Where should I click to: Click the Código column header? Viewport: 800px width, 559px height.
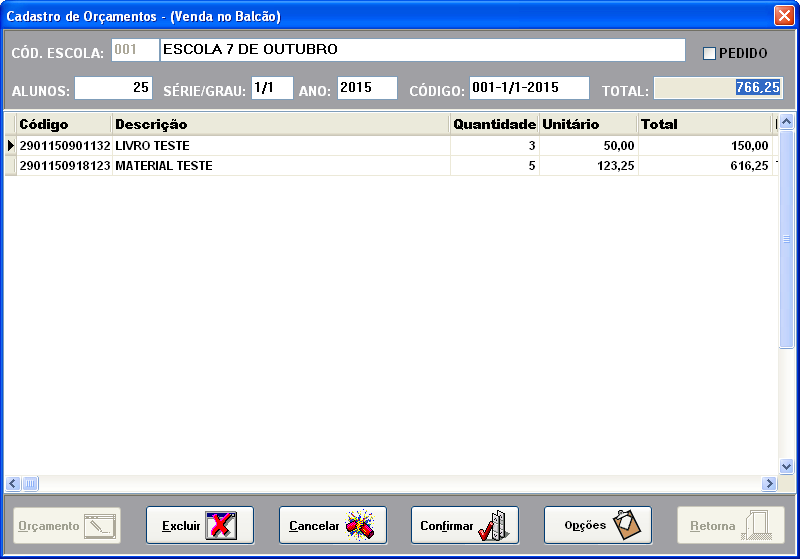[64, 124]
